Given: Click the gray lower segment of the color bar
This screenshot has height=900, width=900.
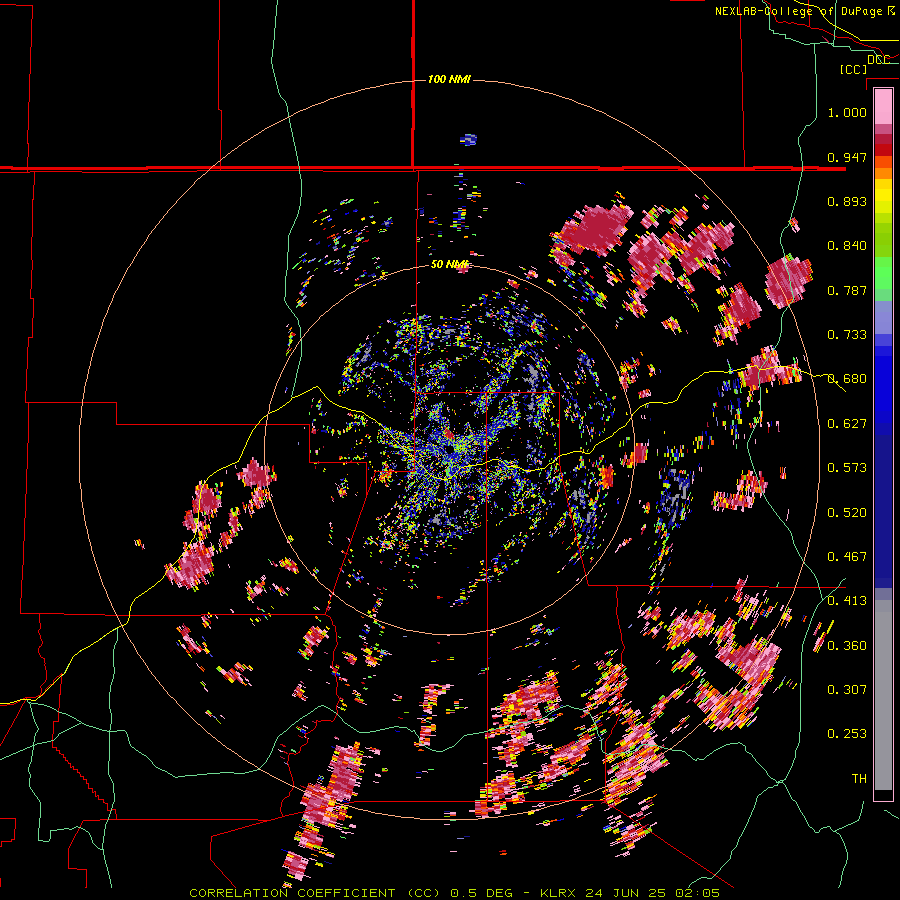Looking at the screenshot, I should pos(883,695).
